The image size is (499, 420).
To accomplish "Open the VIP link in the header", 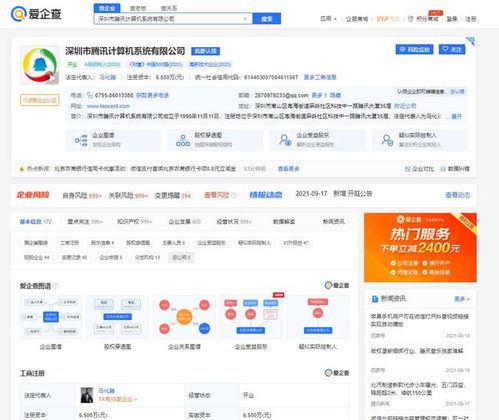I will (x=388, y=19).
